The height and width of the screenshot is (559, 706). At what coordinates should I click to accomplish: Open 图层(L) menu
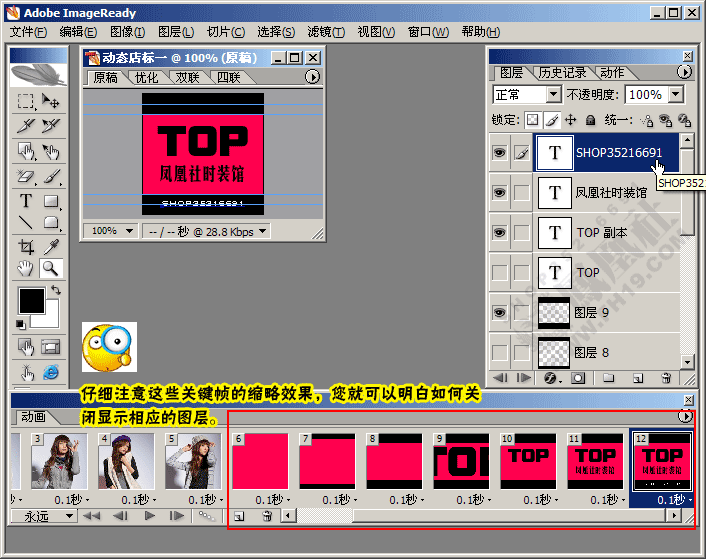pyautogui.click(x=176, y=32)
